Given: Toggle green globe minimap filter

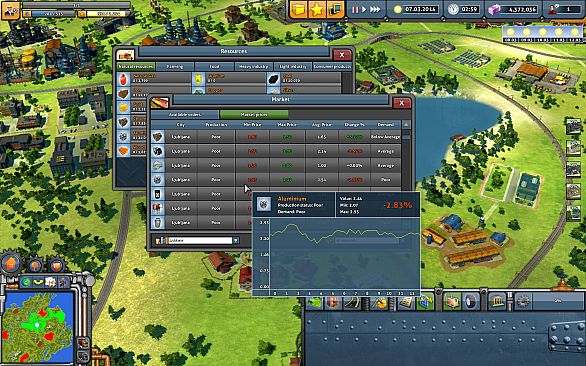Looking at the screenshot, I should pyautogui.click(x=26, y=282).
